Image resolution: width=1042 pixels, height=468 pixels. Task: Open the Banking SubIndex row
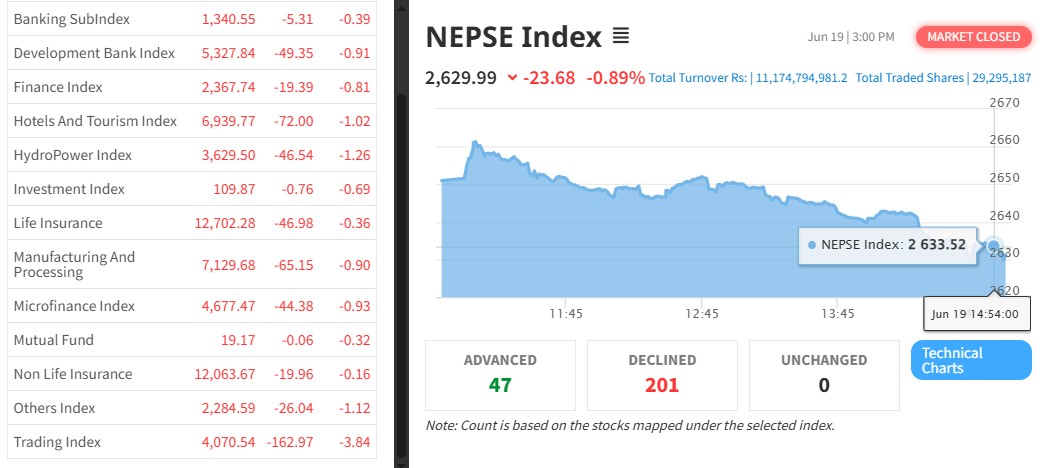click(x=72, y=19)
